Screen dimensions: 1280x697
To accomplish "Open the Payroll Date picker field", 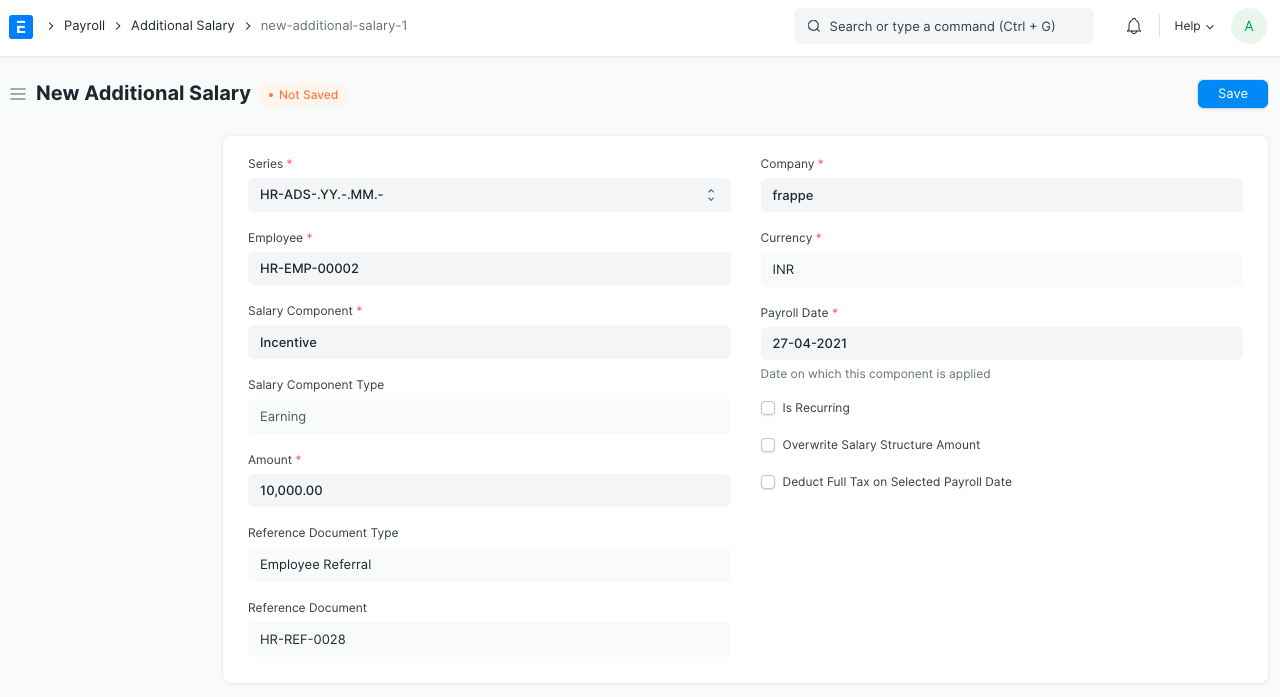I will [1001, 343].
